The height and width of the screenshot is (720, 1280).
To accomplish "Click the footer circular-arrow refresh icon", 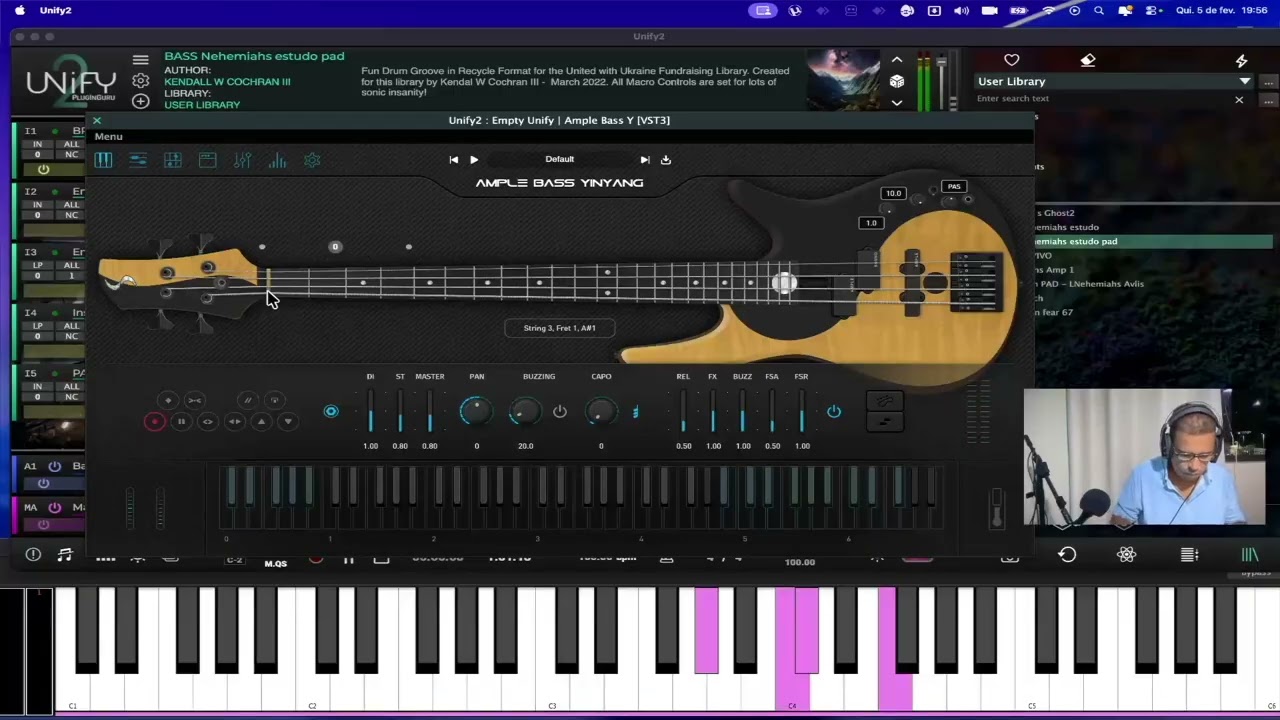I will [1067, 554].
